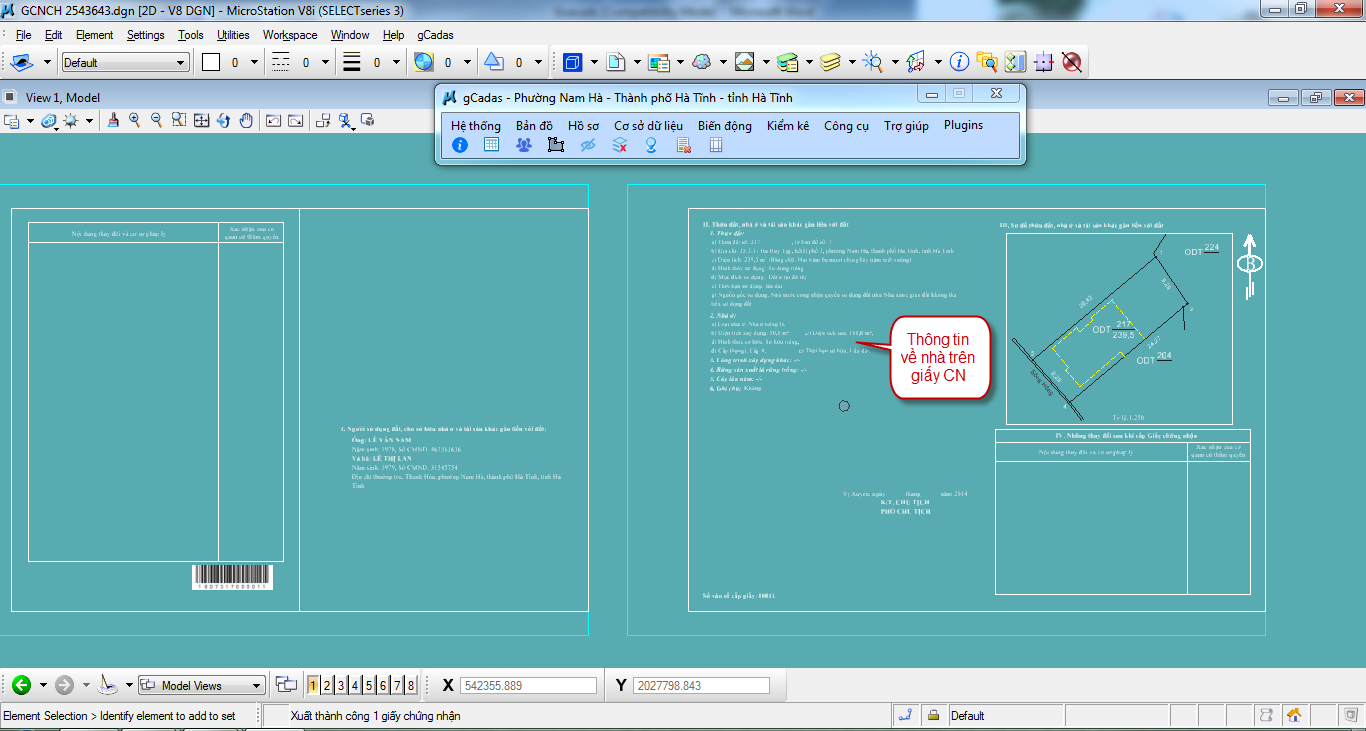This screenshot has width=1366, height=731.
Task: Click the Update View brush icon
Action: (112, 121)
